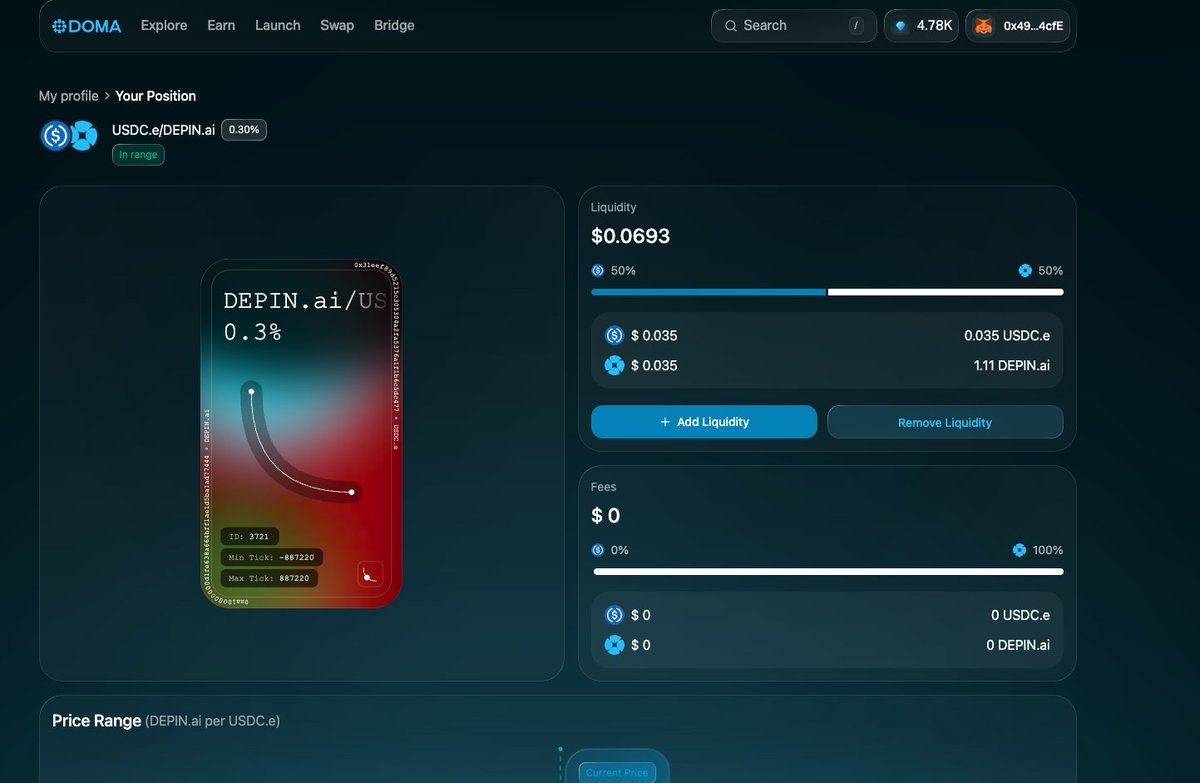Click the Your Position breadcrumb

(x=156, y=96)
